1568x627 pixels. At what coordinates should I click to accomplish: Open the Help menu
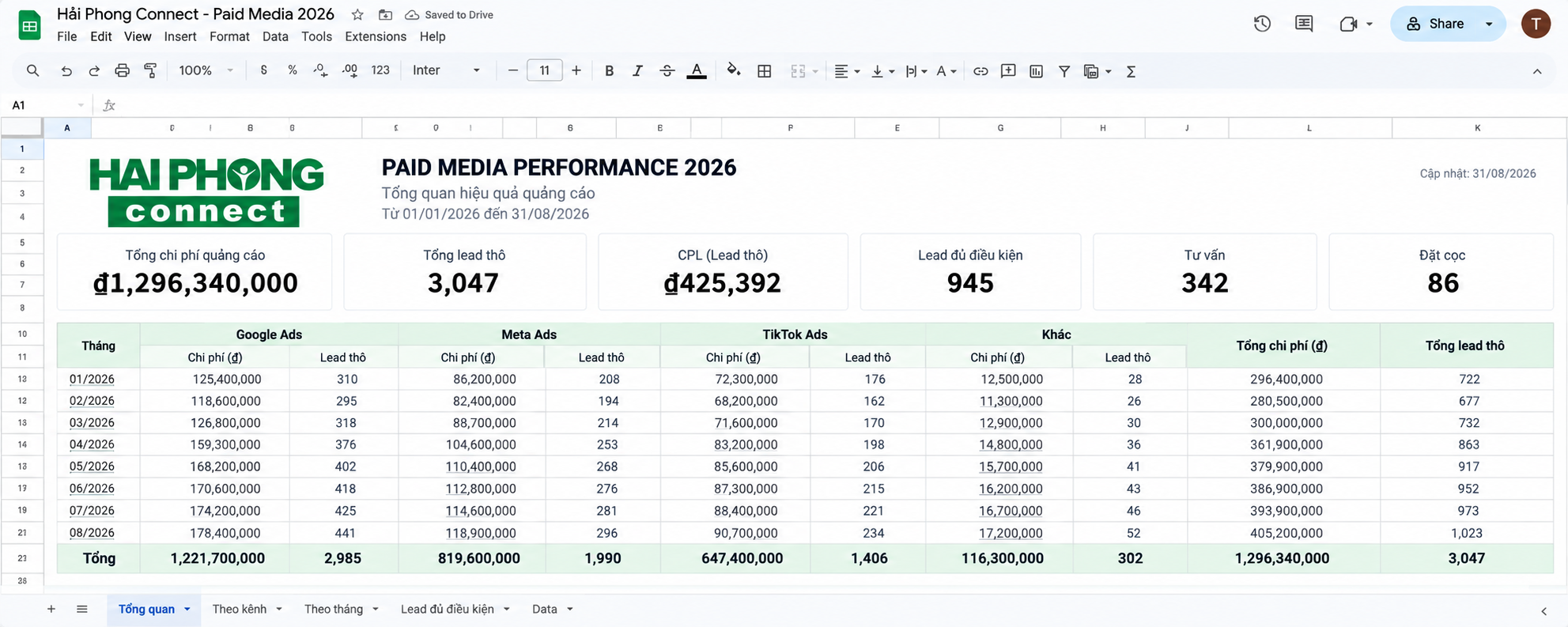pyautogui.click(x=433, y=36)
